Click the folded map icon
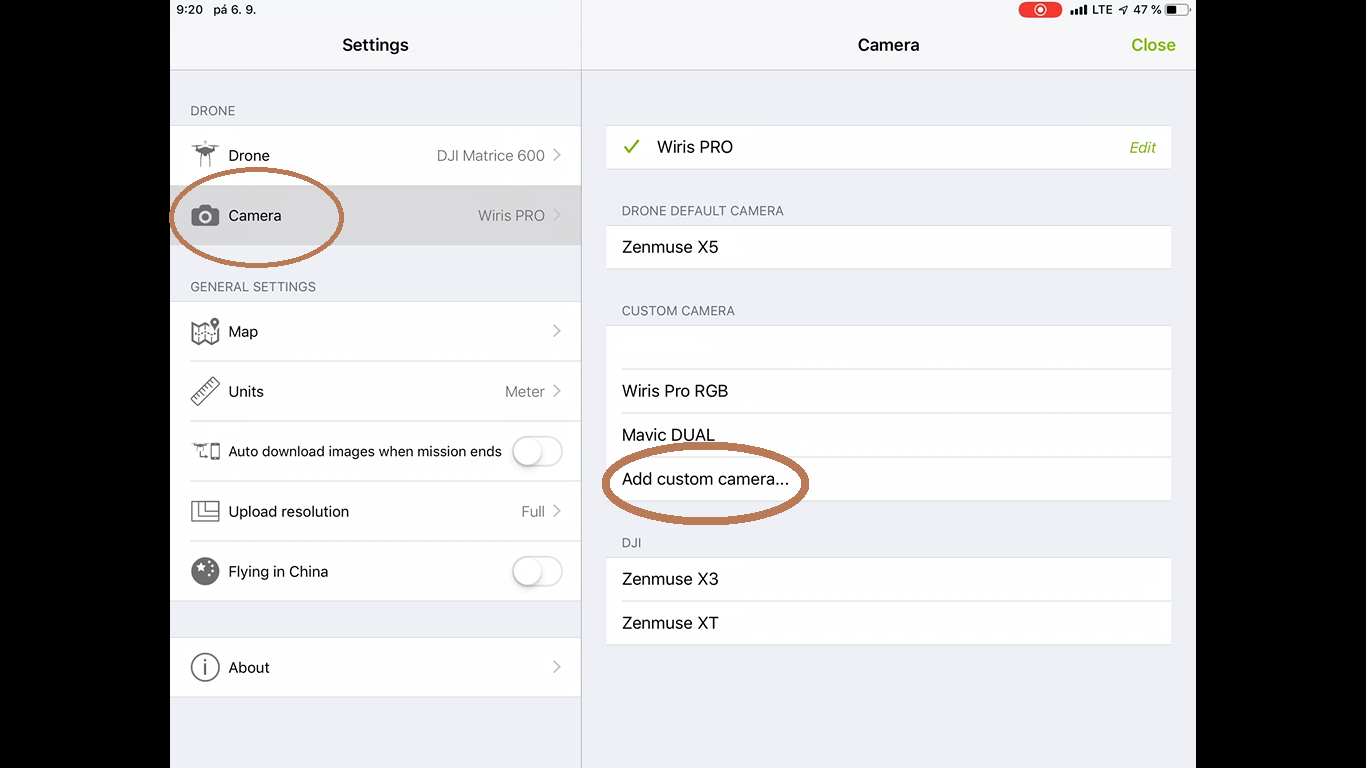 click(x=205, y=331)
